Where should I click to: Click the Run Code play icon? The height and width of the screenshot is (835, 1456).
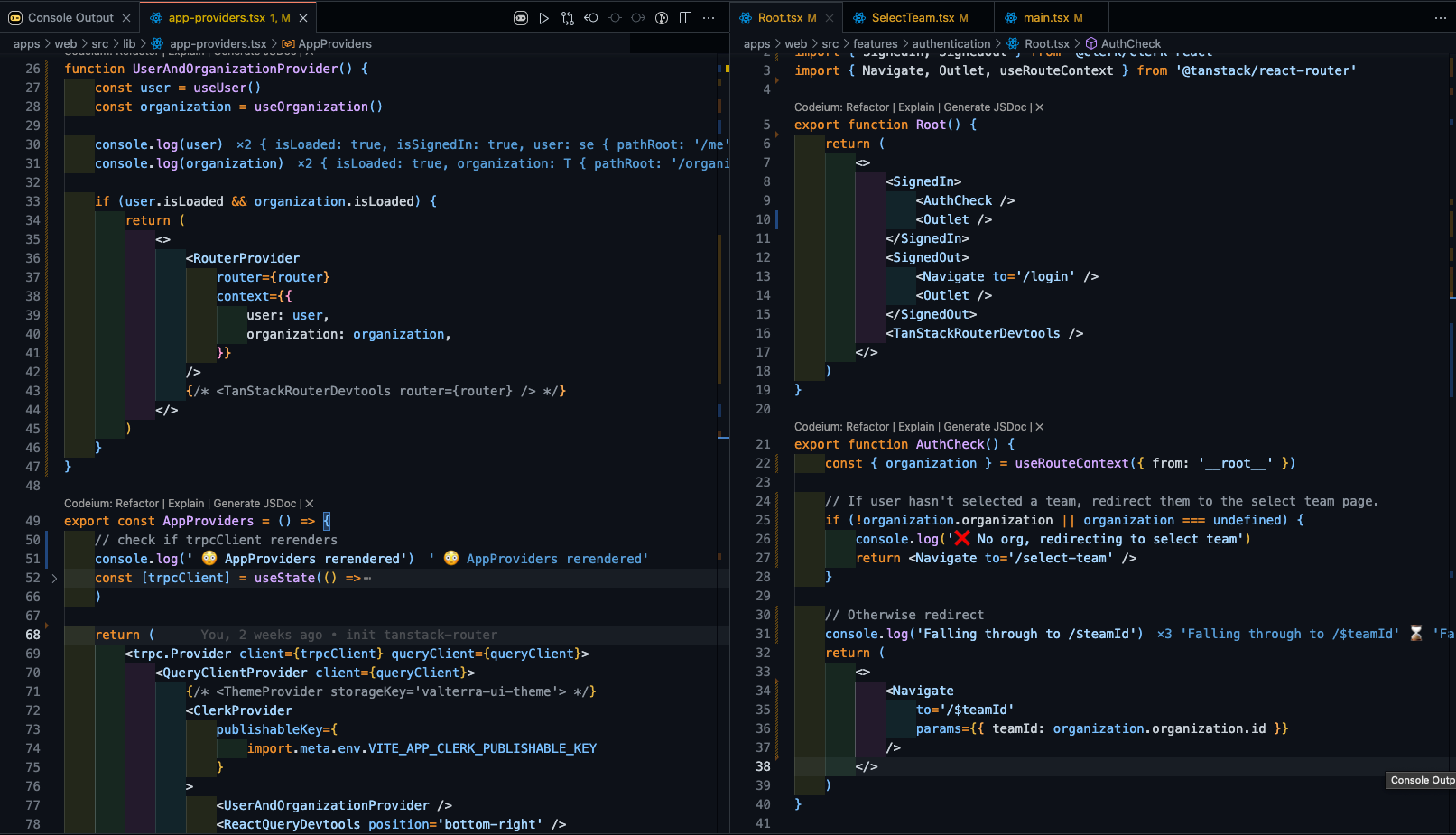click(x=543, y=18)
